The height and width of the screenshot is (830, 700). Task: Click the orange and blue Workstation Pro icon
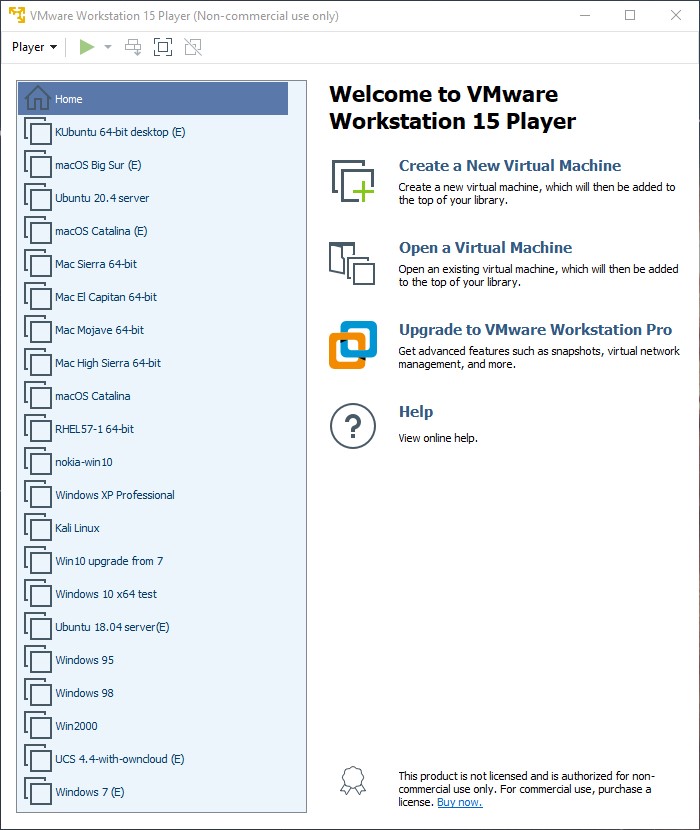click(353, 345)
